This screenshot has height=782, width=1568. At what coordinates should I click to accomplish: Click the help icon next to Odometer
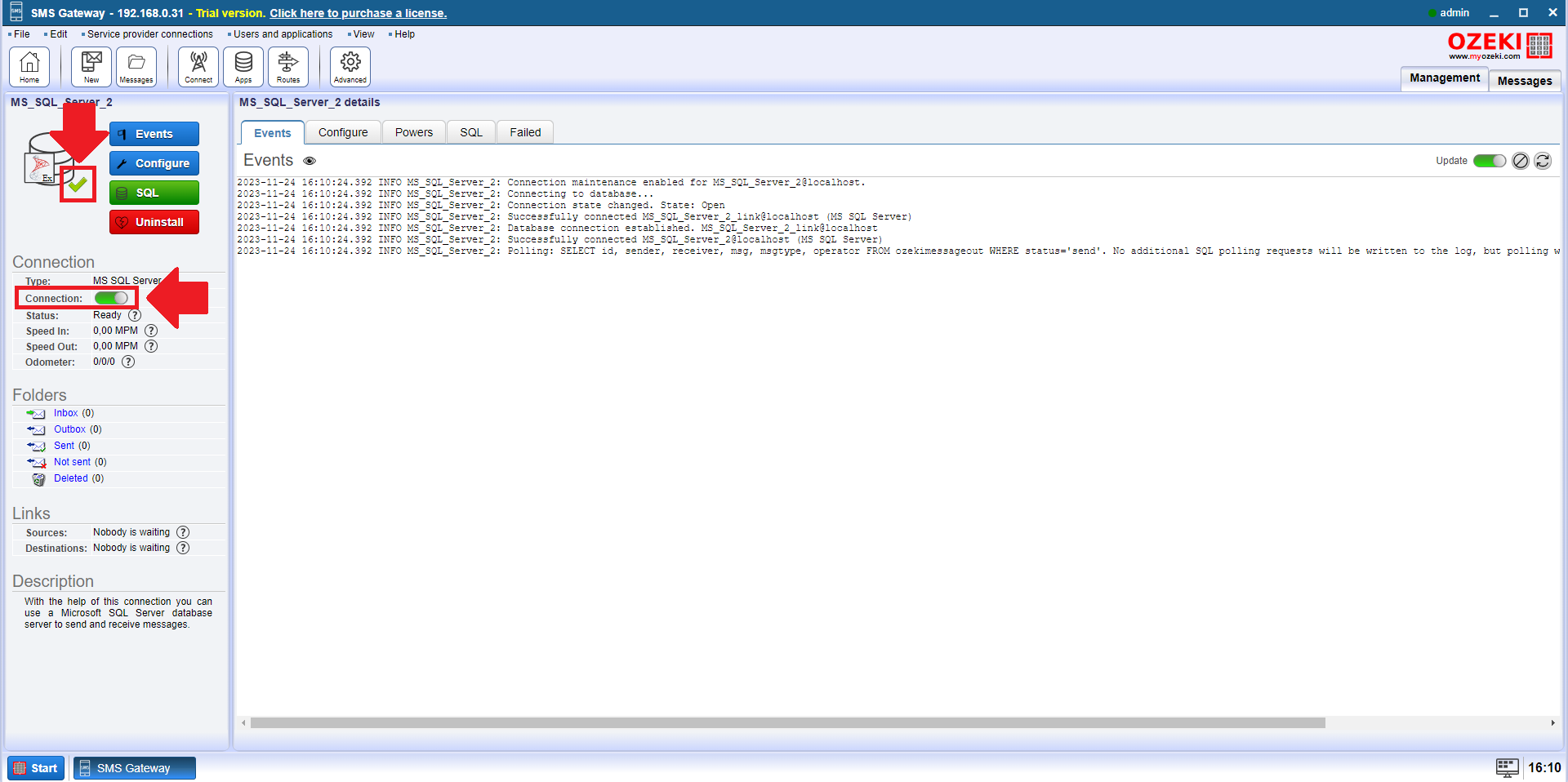point(128,362)
